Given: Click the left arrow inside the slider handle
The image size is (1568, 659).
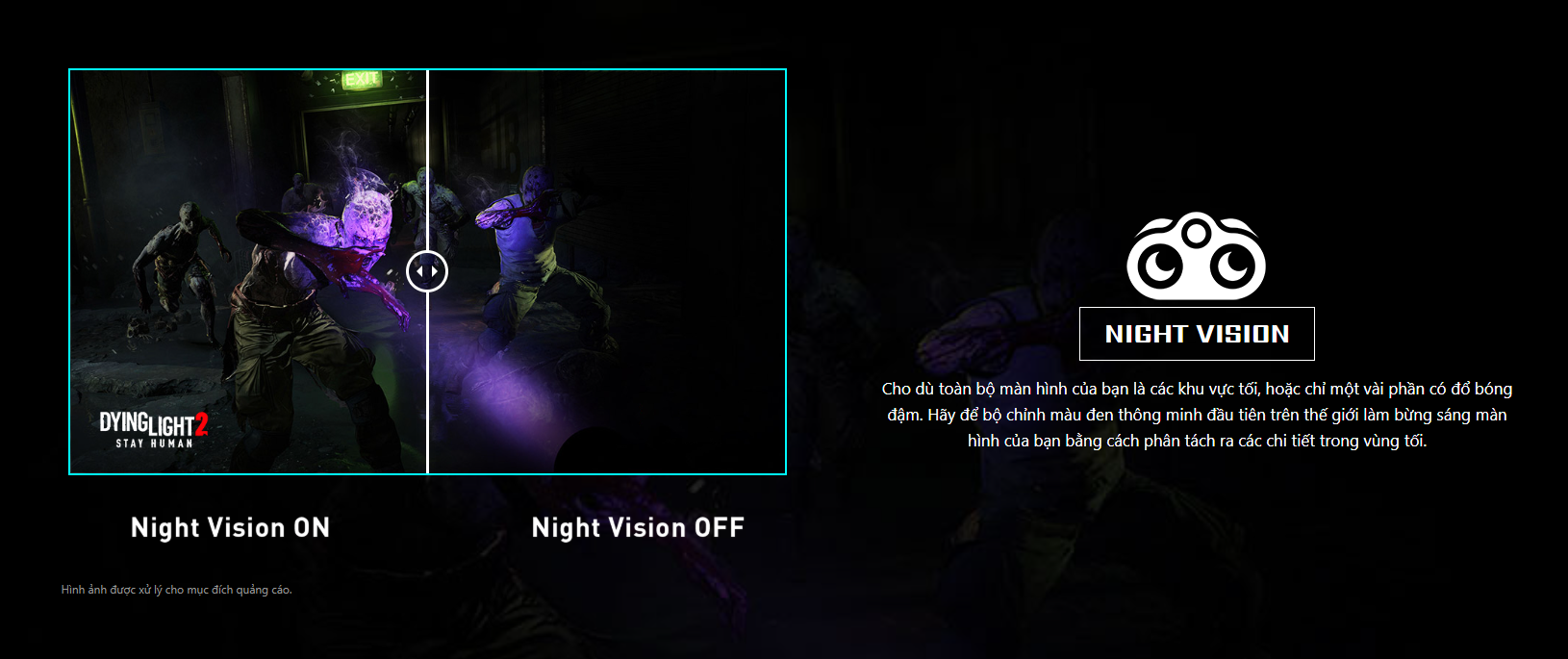Looking at the screenshot, I should [419, 271].
